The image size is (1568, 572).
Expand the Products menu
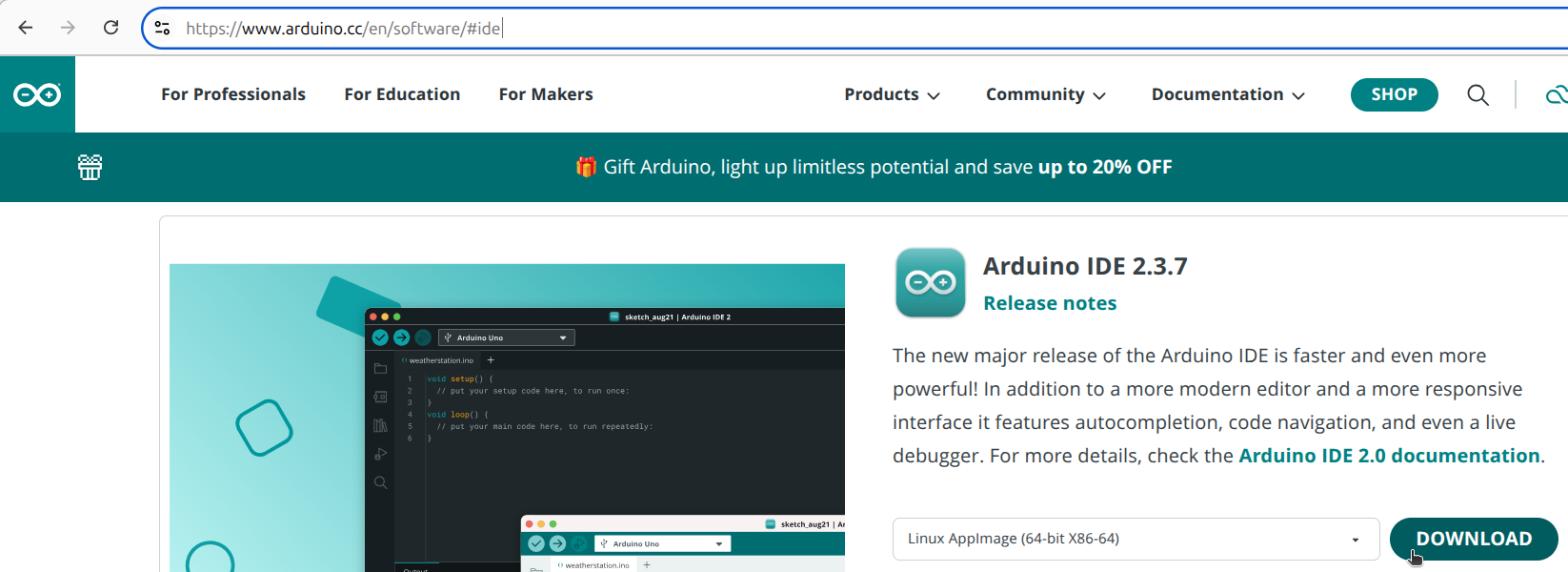(892, 94)
